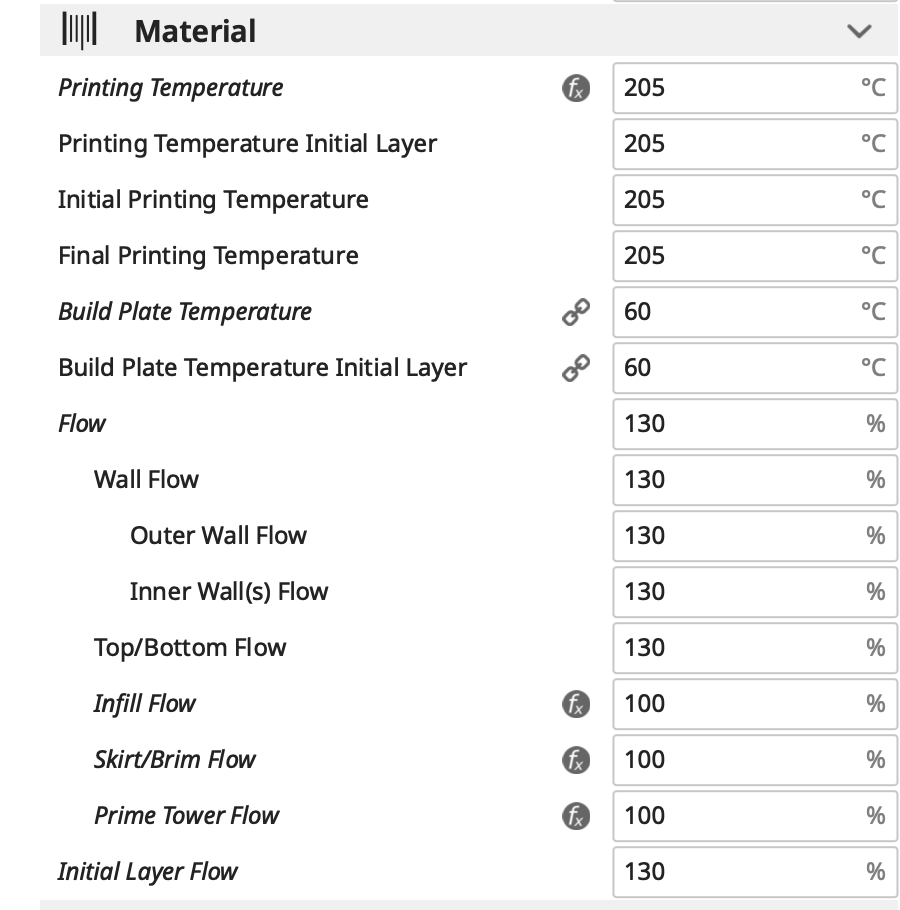Click the link icon next to Build Plate Temperature

pyautogui.click(x=575, y=312)
